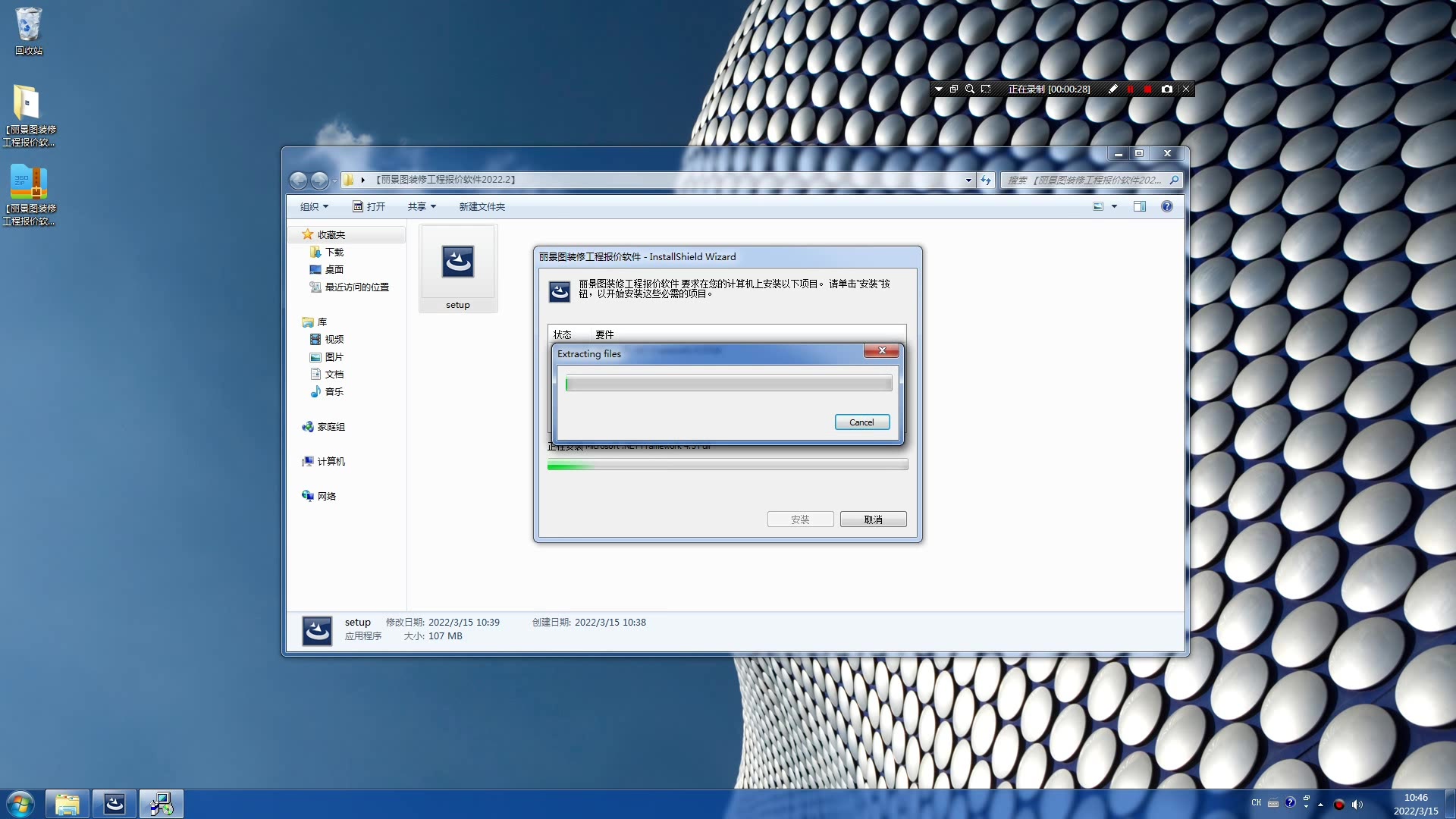Click the CH input language indicator
This screenshot has width=1456, height=819.
tap(1257, 803)
